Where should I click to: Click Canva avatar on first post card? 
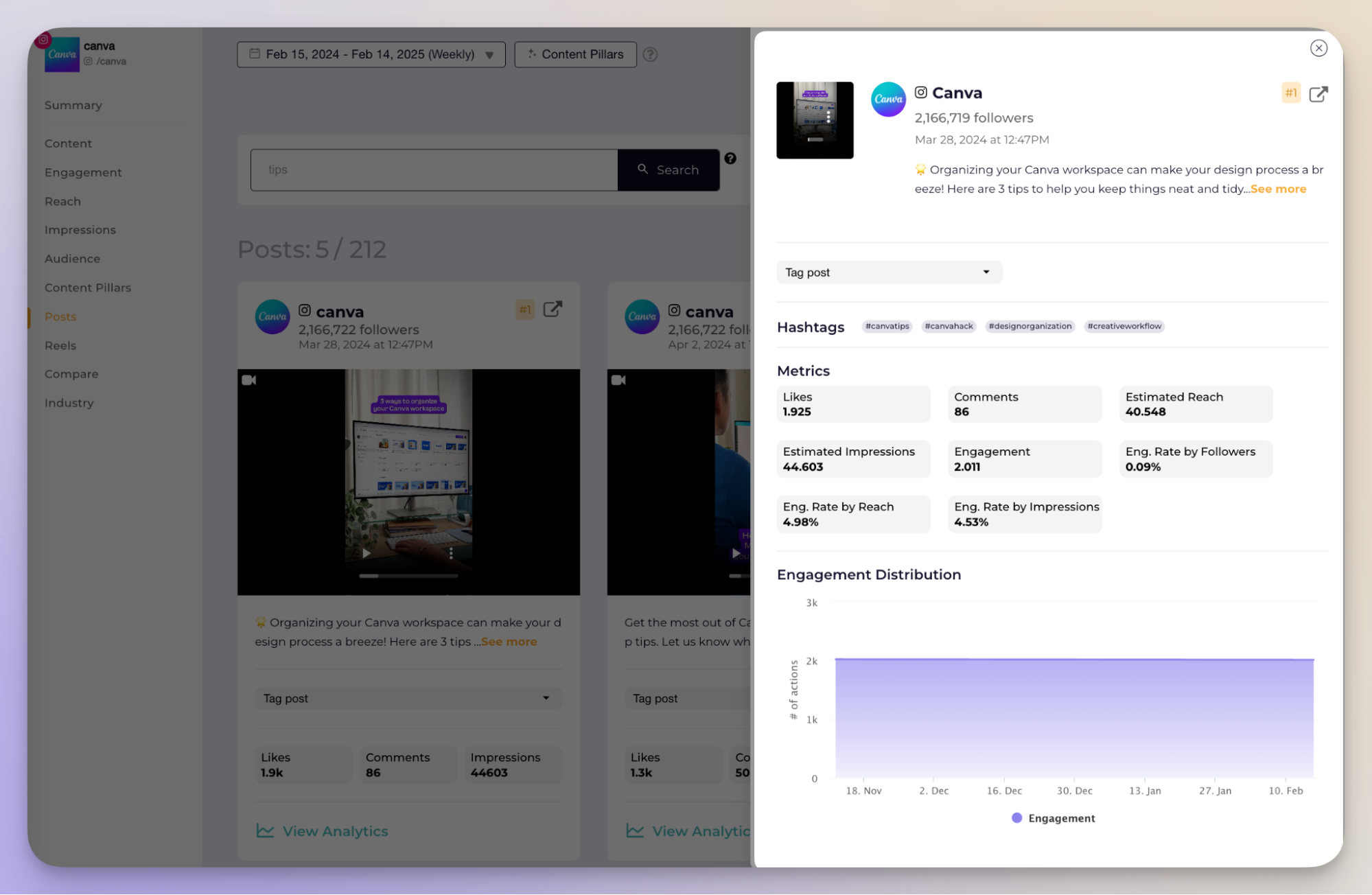272,316
